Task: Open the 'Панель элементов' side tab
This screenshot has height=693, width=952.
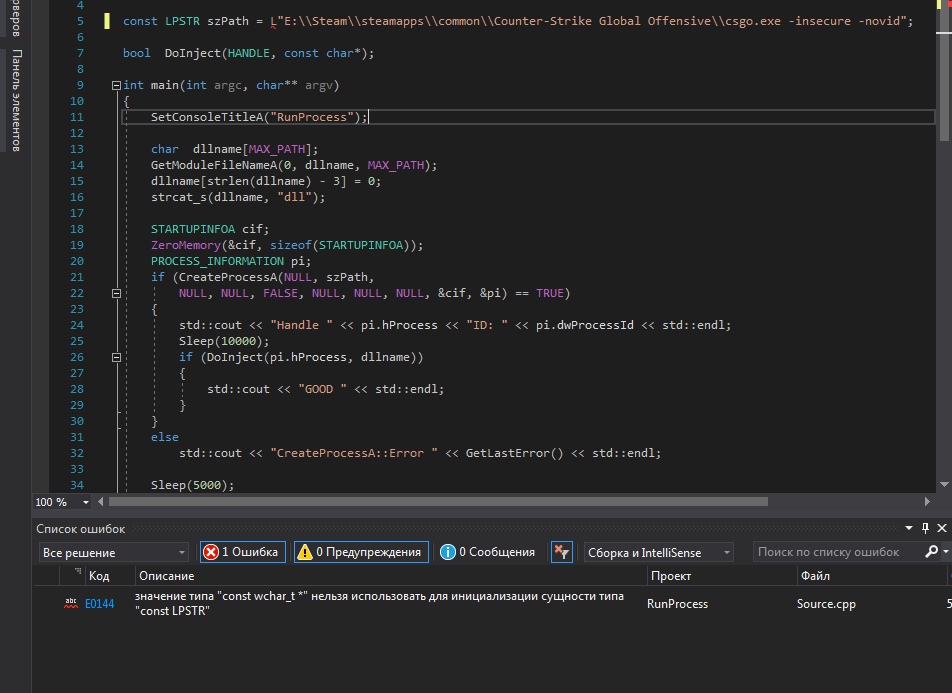Action: (x=16, y=100)
